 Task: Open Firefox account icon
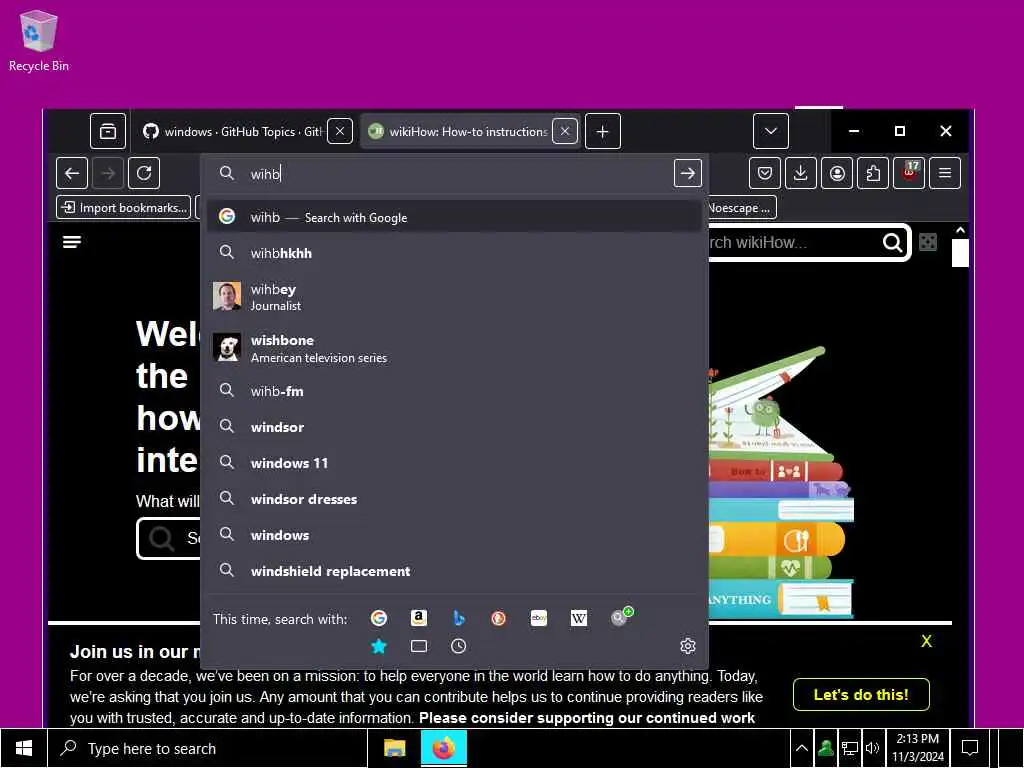tap(837, 173)
